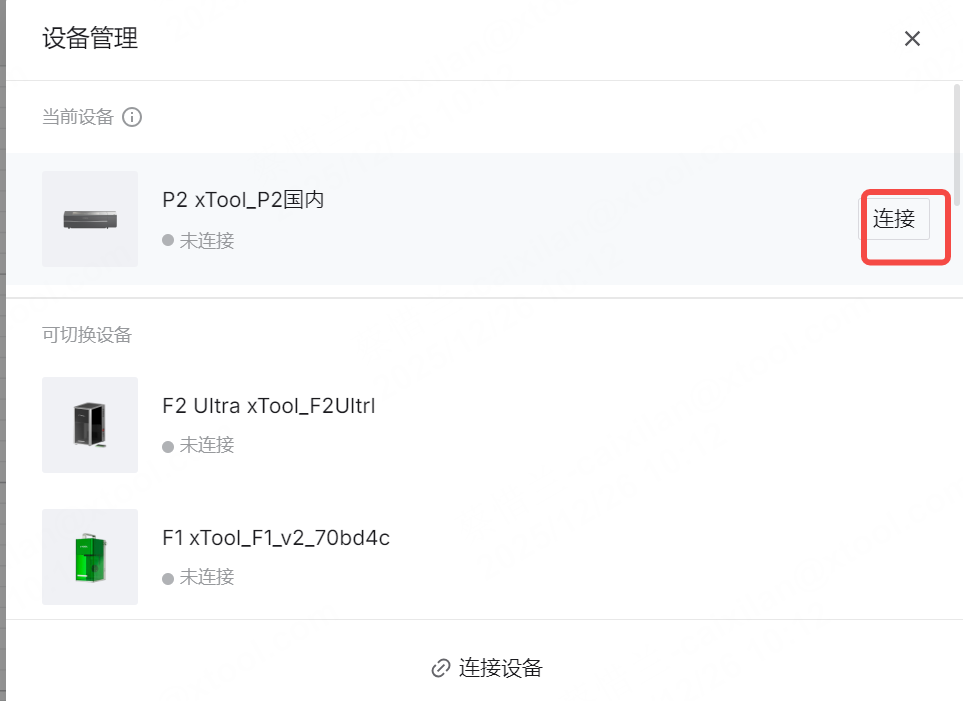The image size is (963, 701).
Task: Click 未连接 status text under P2
Action: pyautogui.click(x=207, y=241)
